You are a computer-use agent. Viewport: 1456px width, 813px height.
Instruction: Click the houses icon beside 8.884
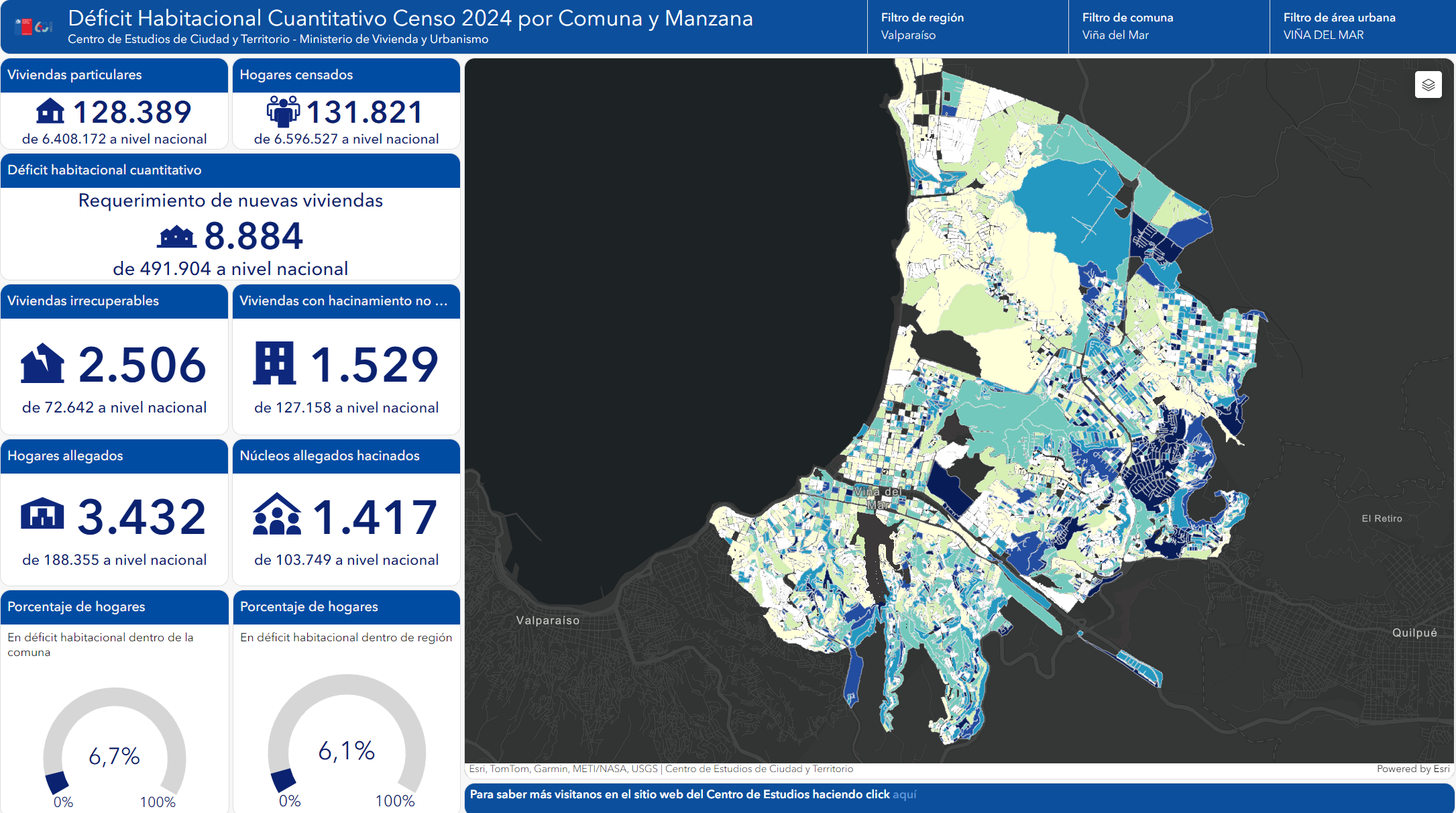(x=176, y=237)
